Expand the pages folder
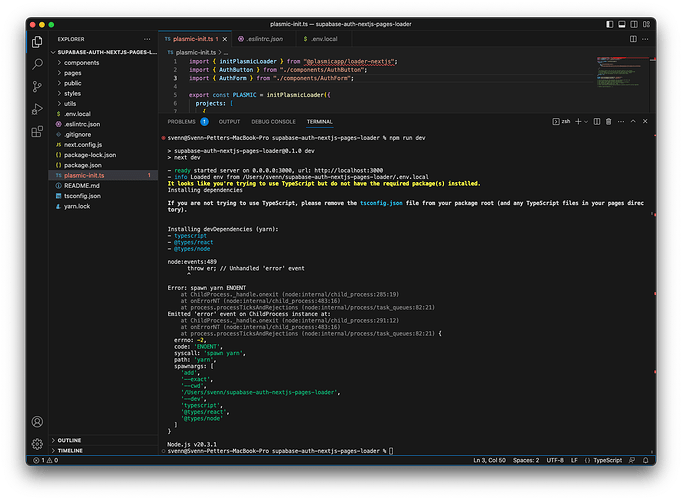 (x=103, y=73)
